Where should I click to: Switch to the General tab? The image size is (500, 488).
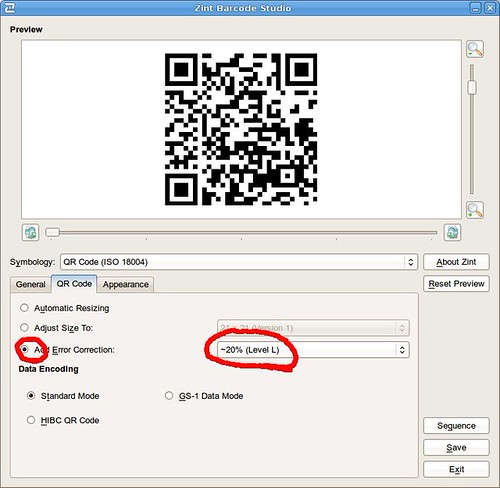tap(31, 285)
